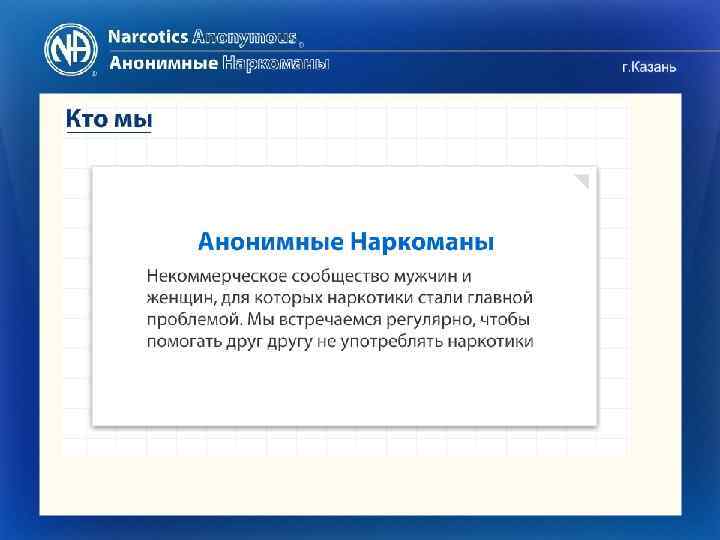Click the line starting "проблемой. Мы встречаемся"
720x540 pixels.
click(x=338, y=320)
